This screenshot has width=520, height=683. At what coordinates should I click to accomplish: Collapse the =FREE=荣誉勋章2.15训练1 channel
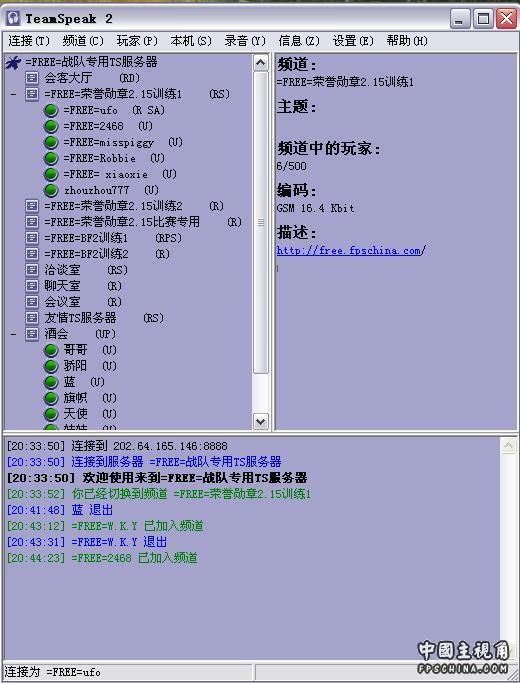(x=14, y=94)
